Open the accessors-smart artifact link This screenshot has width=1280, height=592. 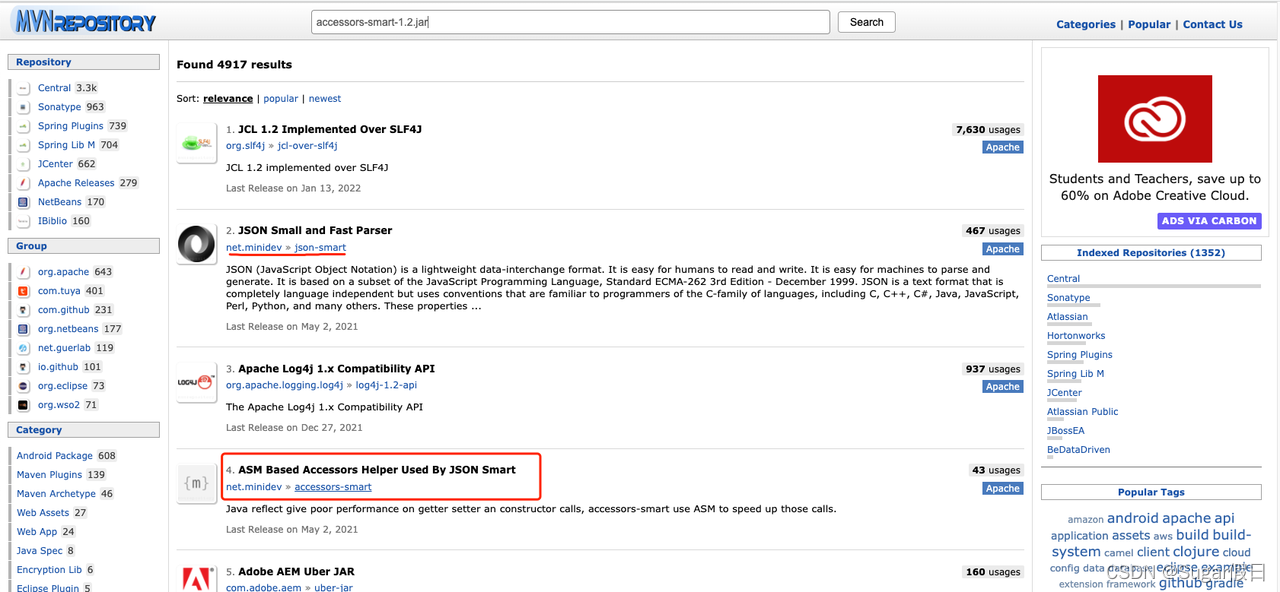(333, 487)
